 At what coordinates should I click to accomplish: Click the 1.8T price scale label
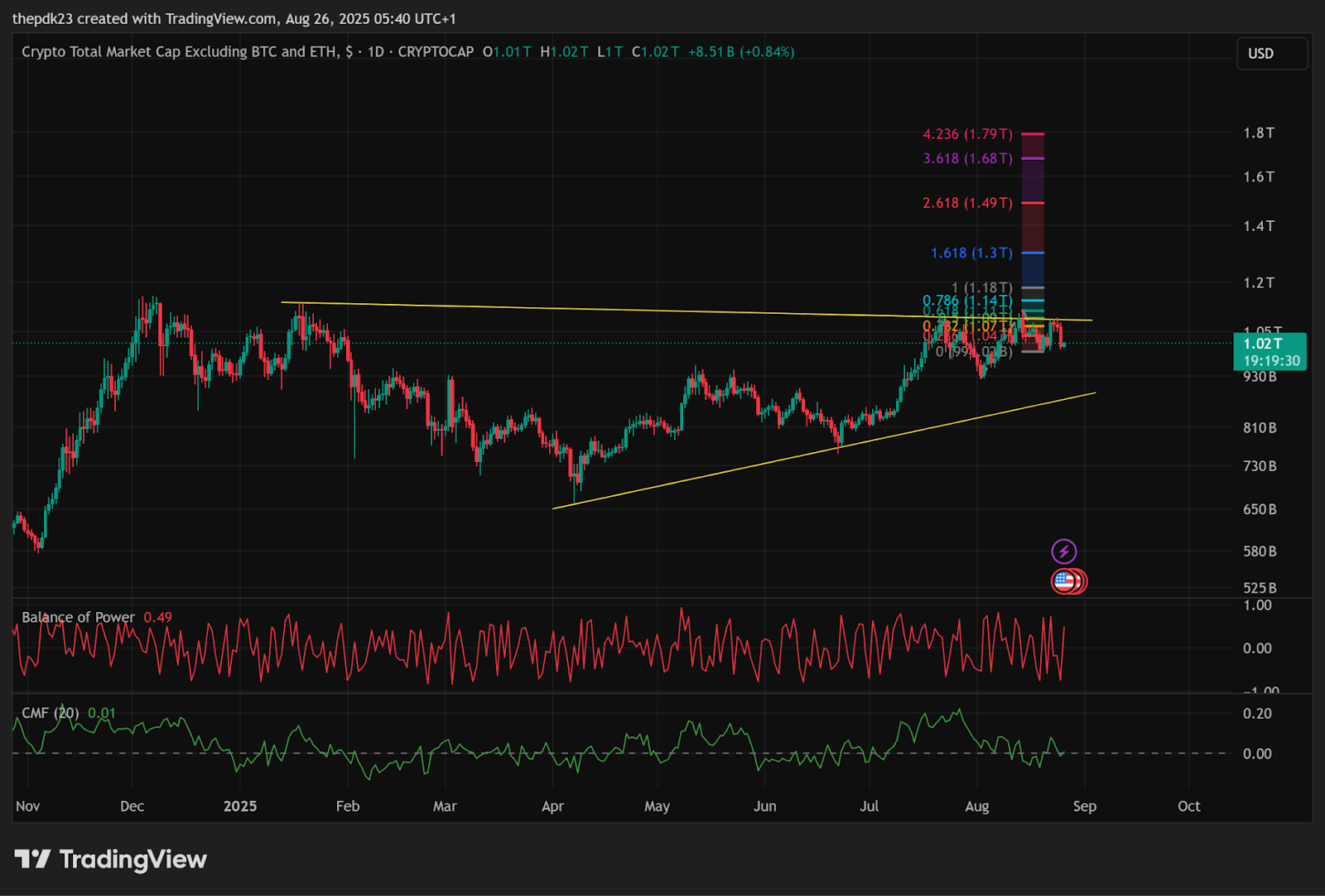click(1258, 133)
